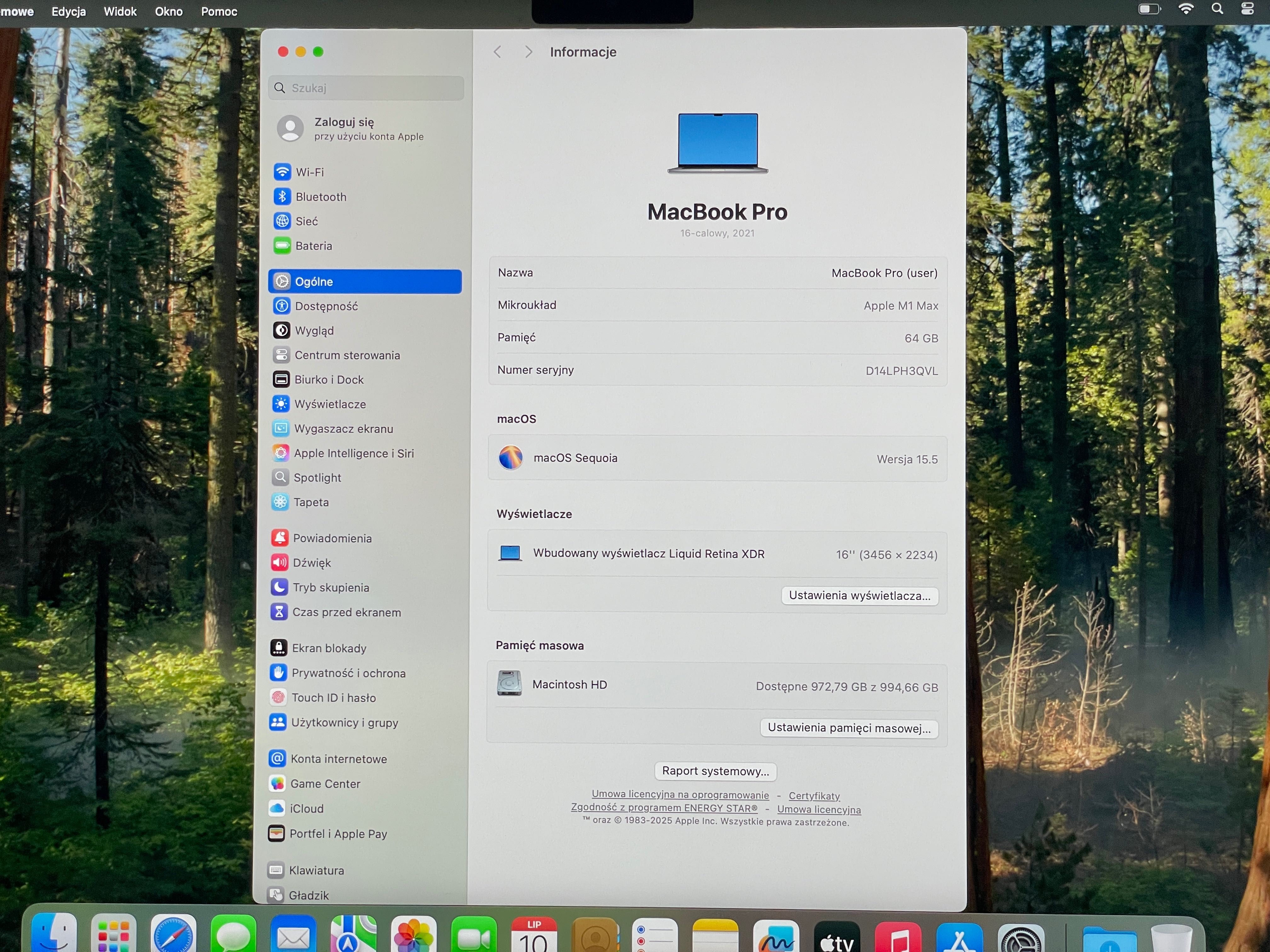This screenshot has width=1270, height=952.
Task: Open Okno menu in menu bar
Action: point(169,11)
